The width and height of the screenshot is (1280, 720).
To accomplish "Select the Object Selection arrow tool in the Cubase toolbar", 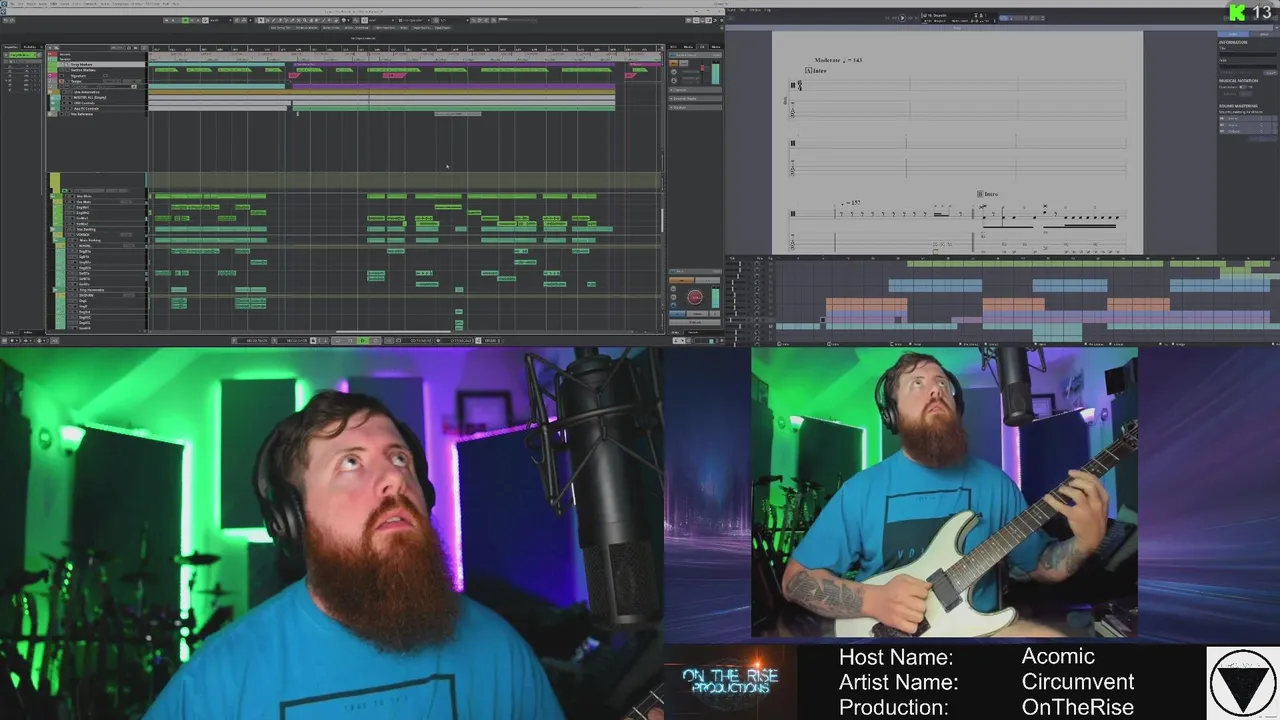I will click(261, 20).
